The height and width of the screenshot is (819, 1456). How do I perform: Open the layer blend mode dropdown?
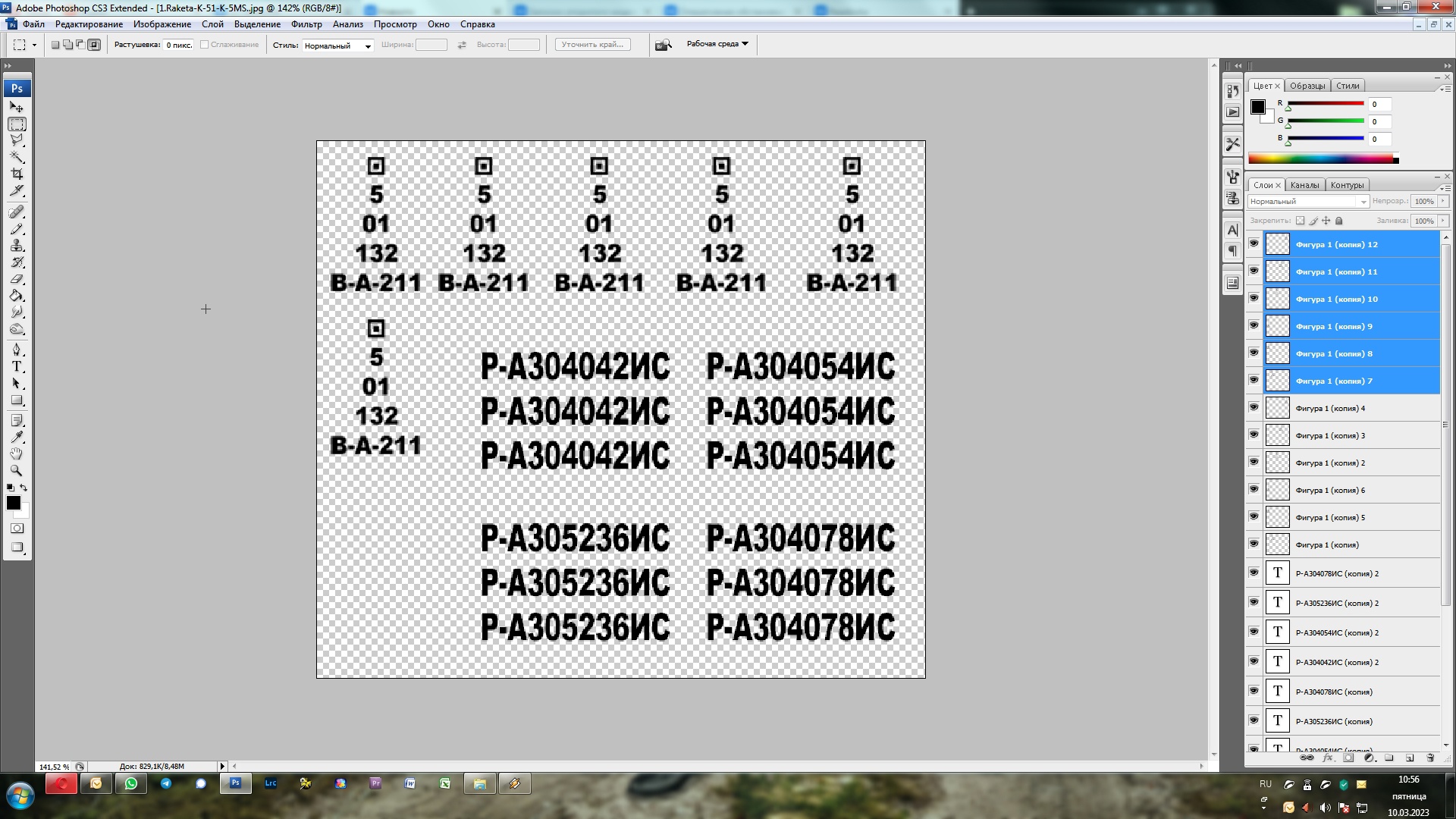(x=1308, y=202)
